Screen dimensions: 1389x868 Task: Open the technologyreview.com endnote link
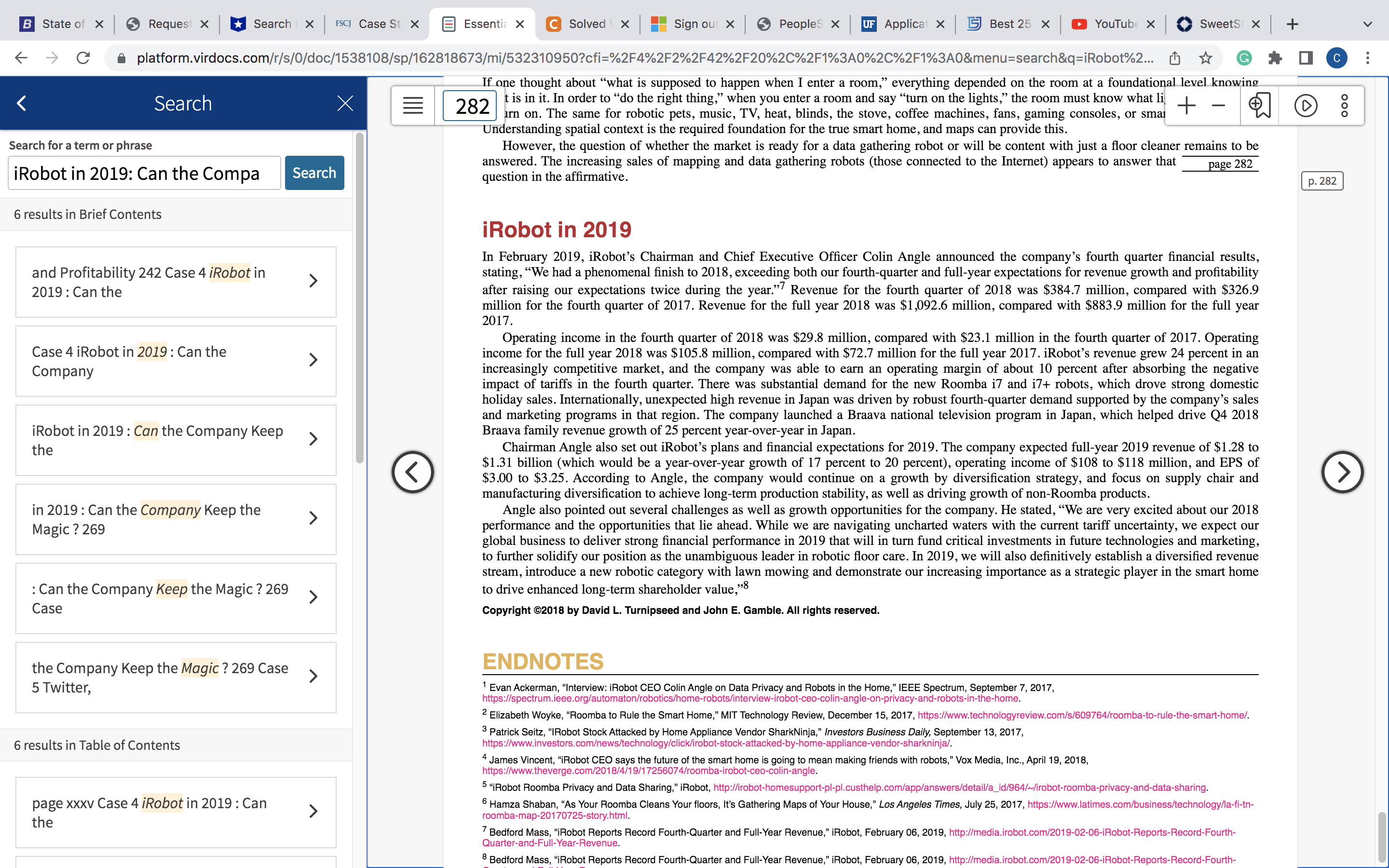coord(1082,715)
